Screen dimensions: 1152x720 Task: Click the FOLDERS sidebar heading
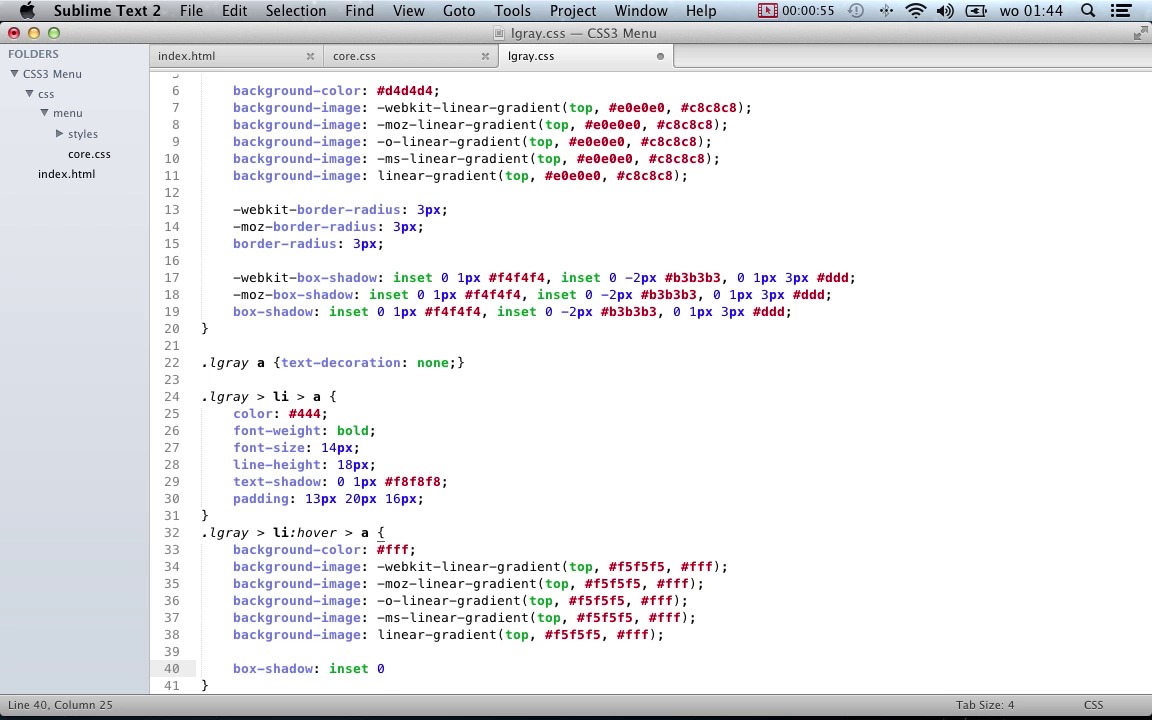point(33,54)
